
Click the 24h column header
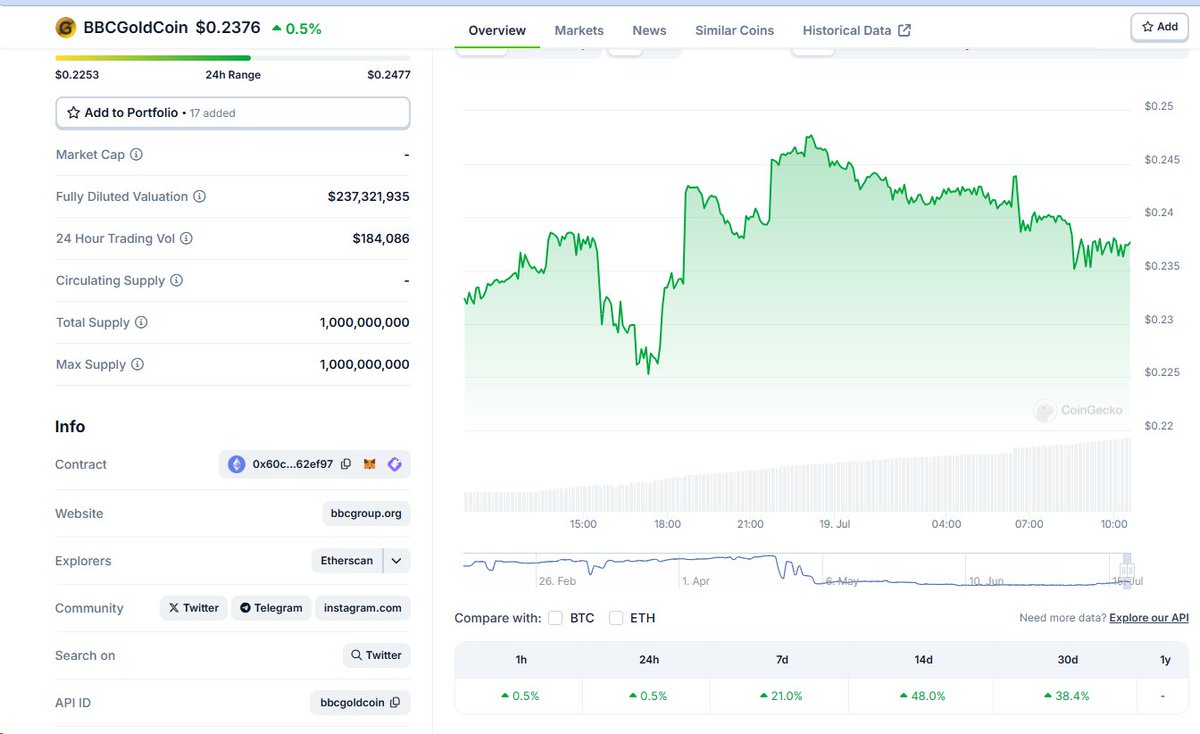coord(648,660)
